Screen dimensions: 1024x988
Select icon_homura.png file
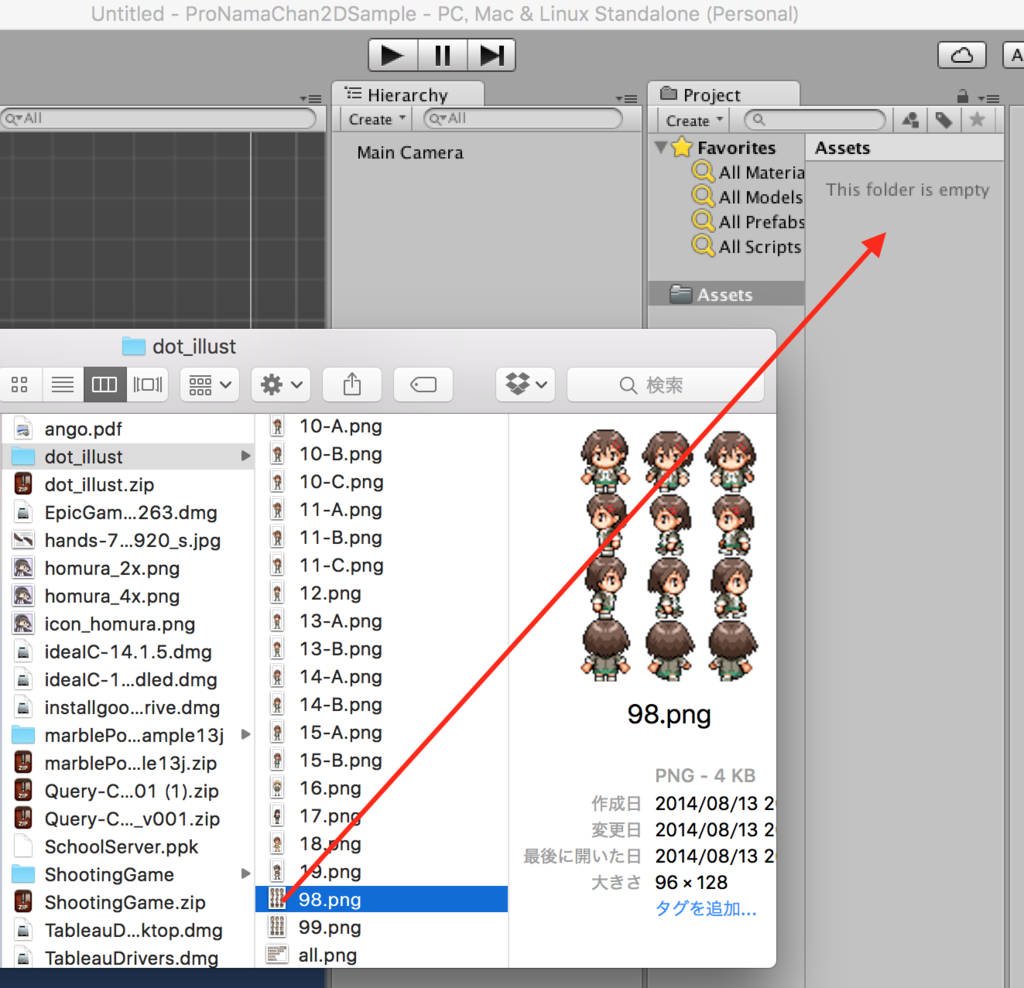pos(128,624)
